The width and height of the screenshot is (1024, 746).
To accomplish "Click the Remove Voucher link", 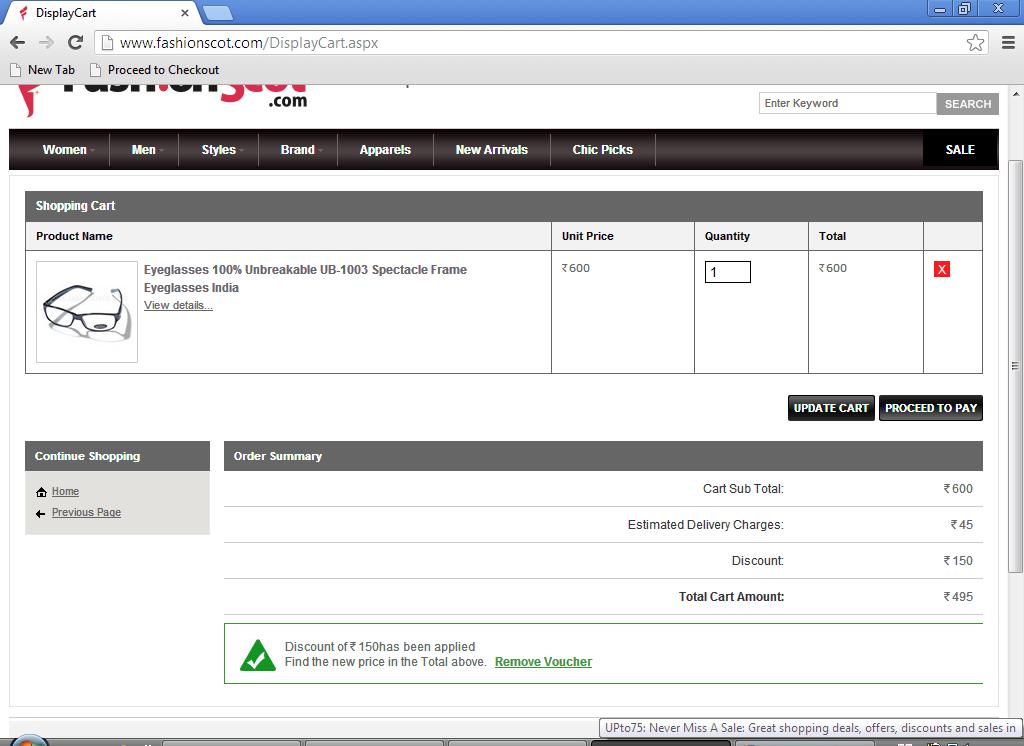I will 543,662.
